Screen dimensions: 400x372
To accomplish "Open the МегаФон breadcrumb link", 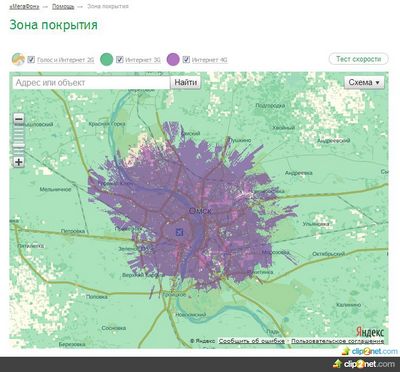I will point(24,7).
